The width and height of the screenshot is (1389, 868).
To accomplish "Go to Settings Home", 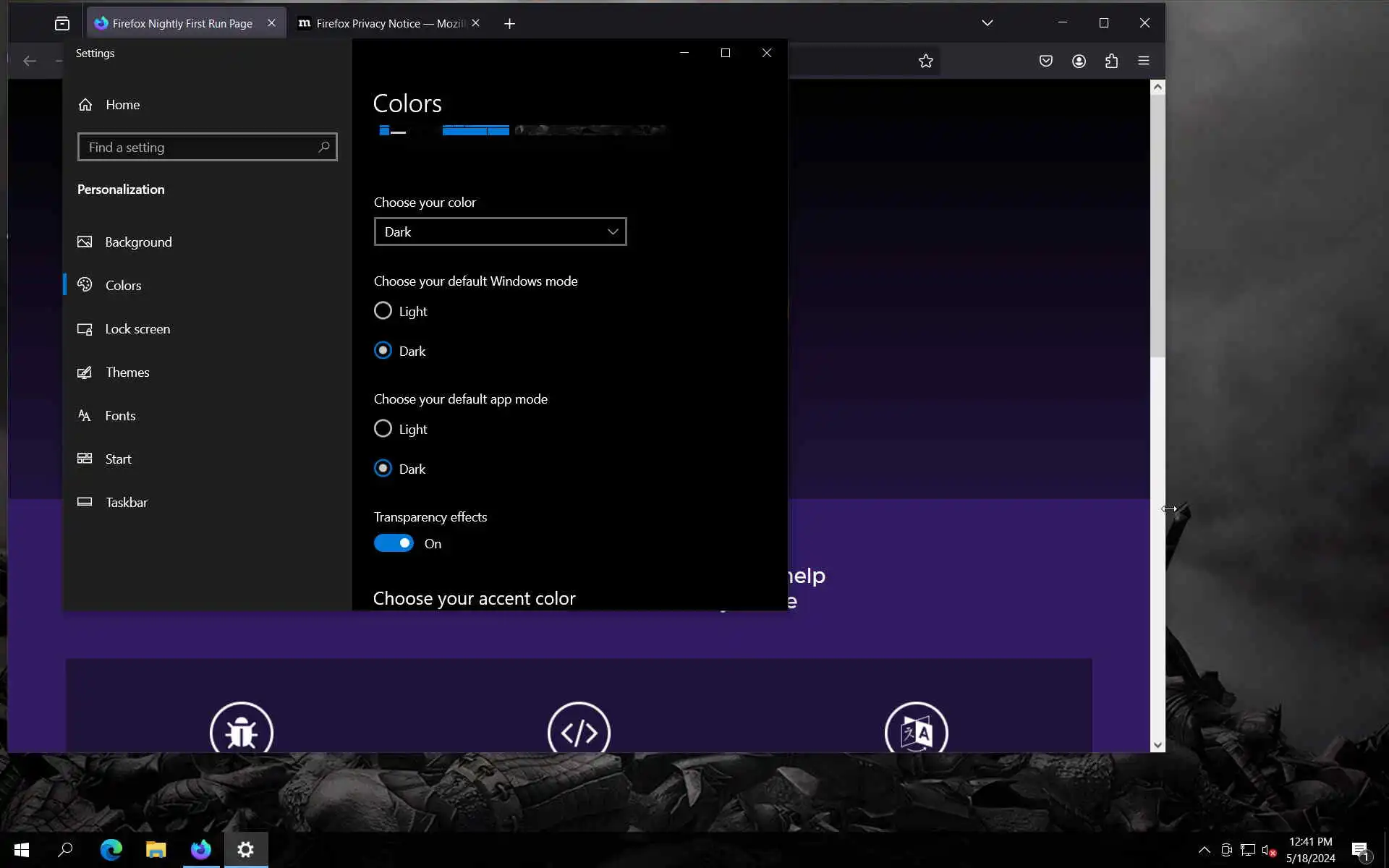I will pos(122,105).
